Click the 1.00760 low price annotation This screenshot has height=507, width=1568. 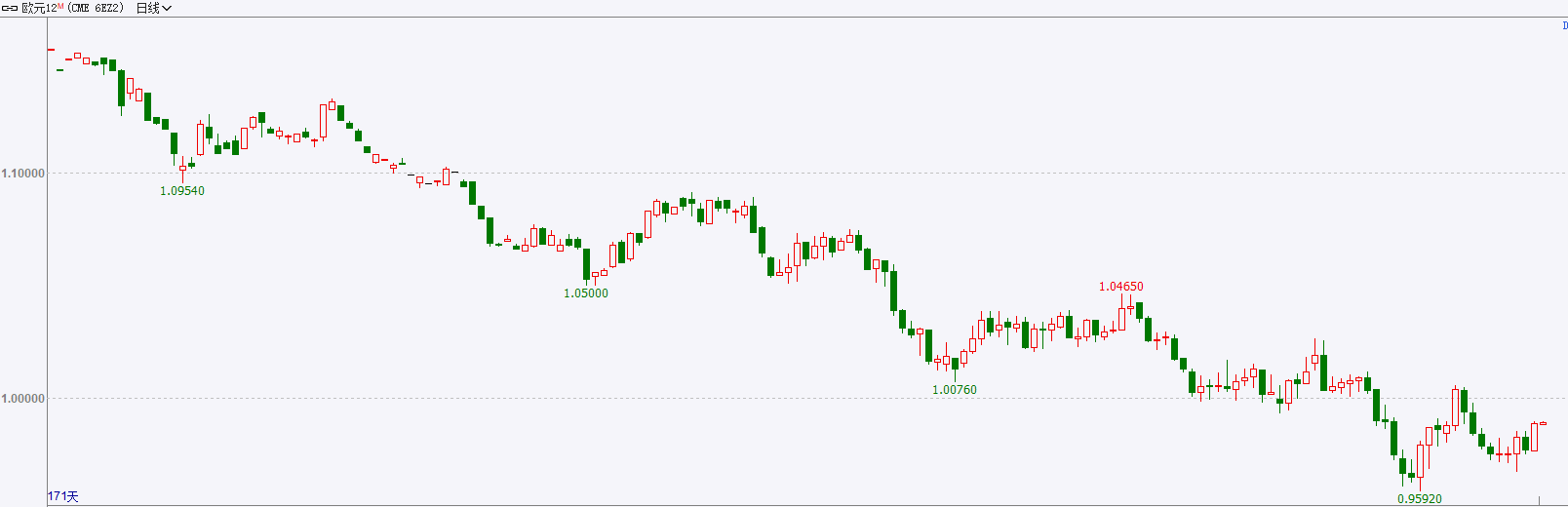pos(955,389)
